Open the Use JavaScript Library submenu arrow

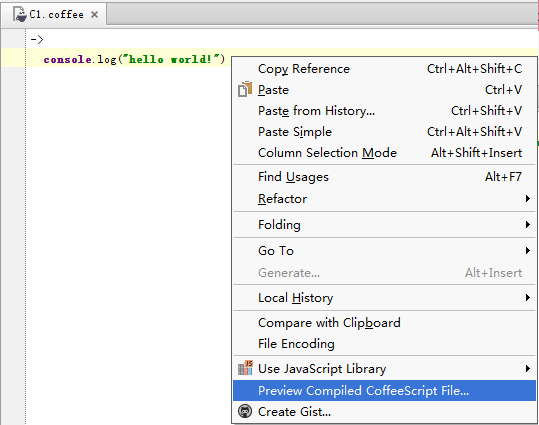click(528, 369)
